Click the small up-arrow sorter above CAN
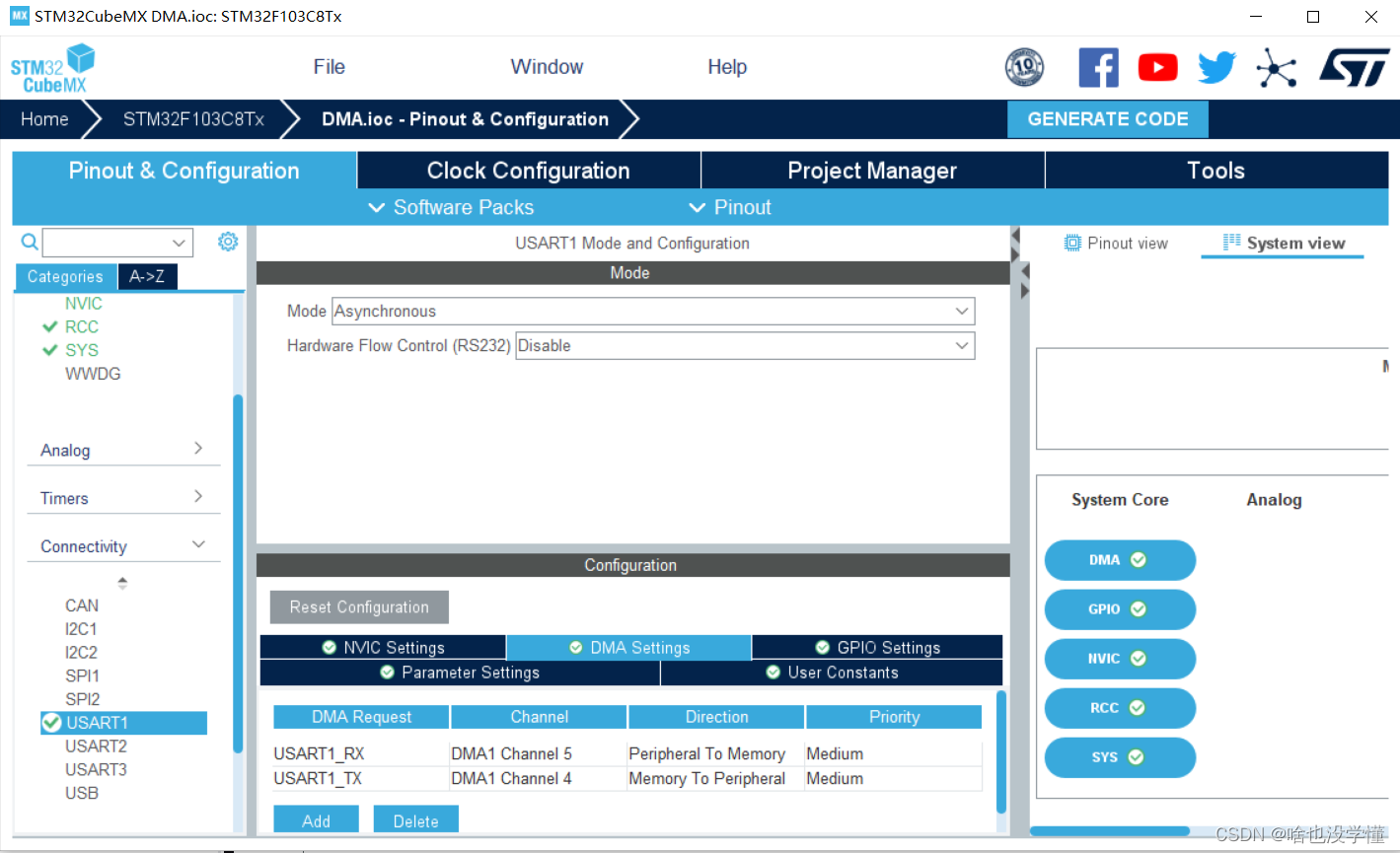Viewport: 1400px width, 853px height. point(122,583)
